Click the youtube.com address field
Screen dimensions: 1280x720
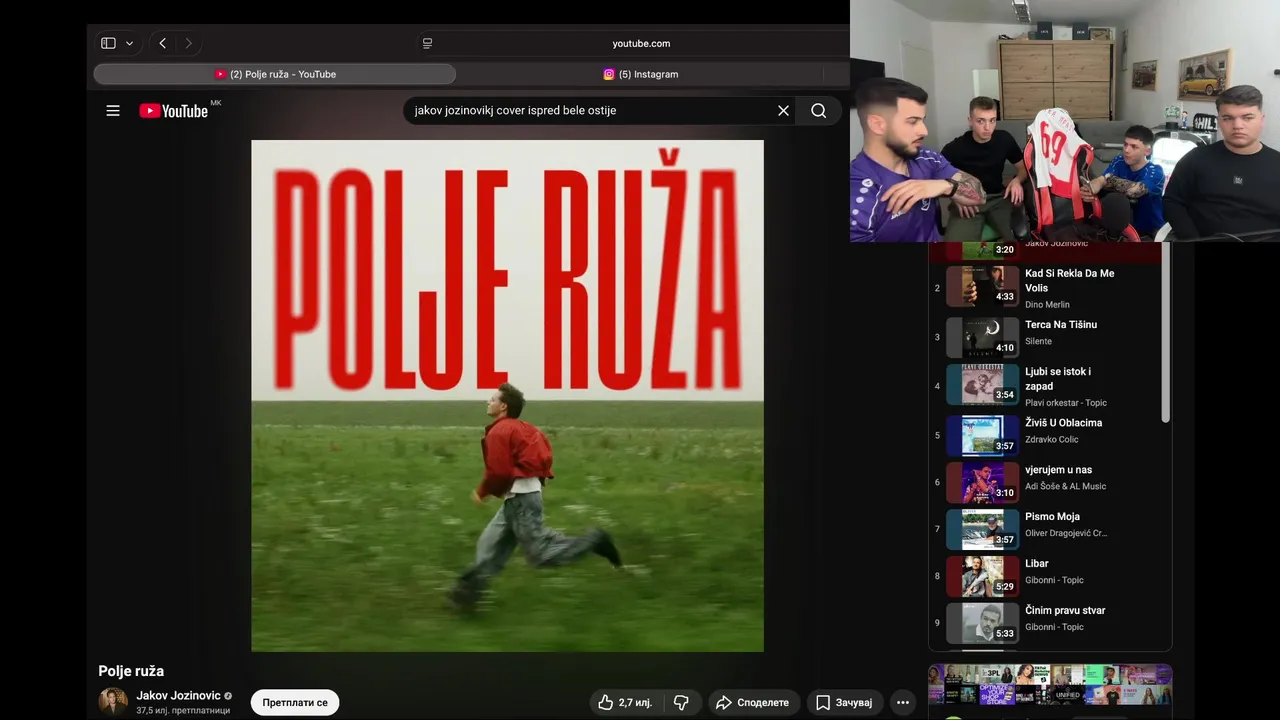[641, 43]
